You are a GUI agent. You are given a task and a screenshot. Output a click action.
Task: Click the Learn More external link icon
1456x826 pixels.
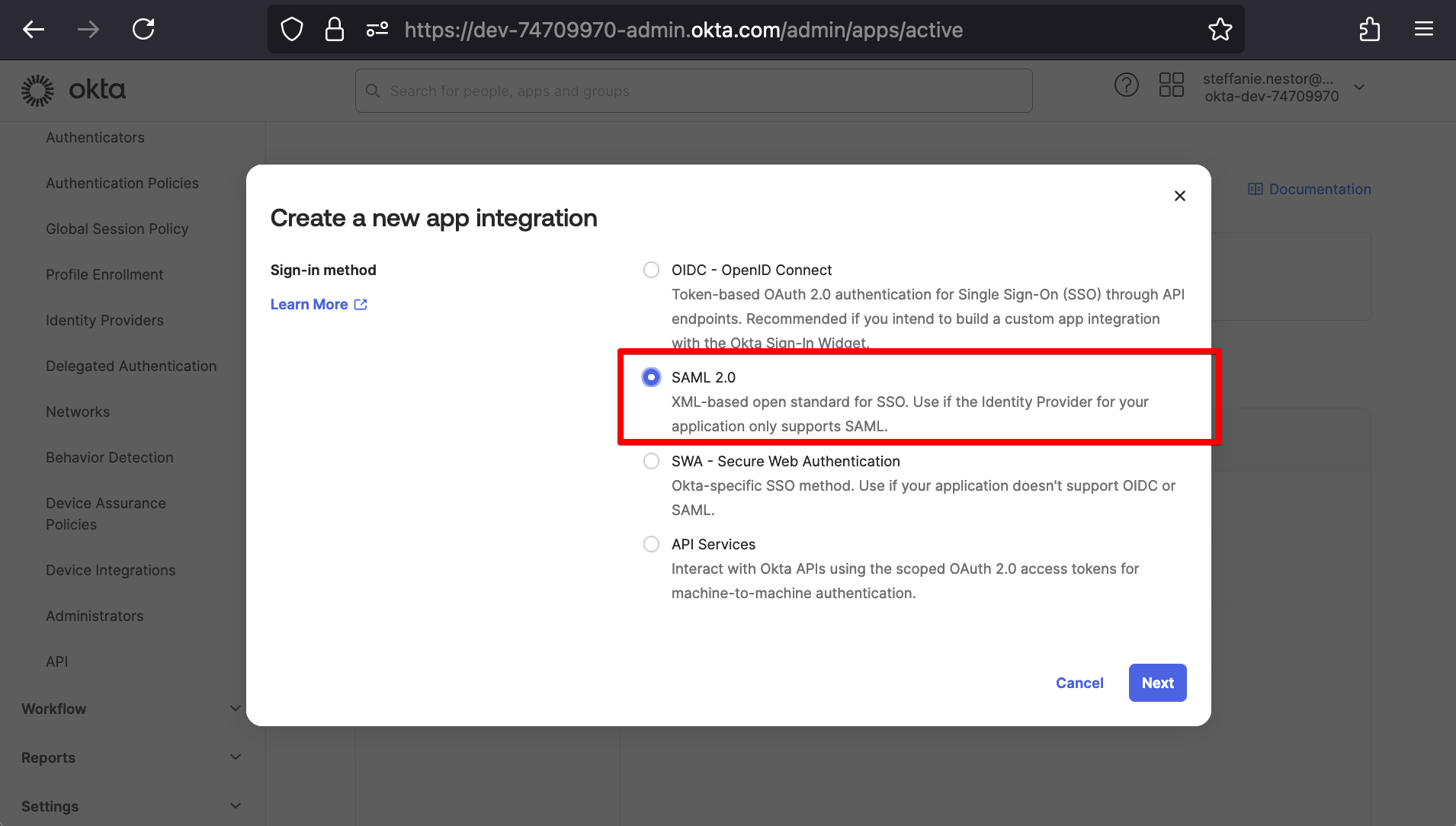[361, 304]
